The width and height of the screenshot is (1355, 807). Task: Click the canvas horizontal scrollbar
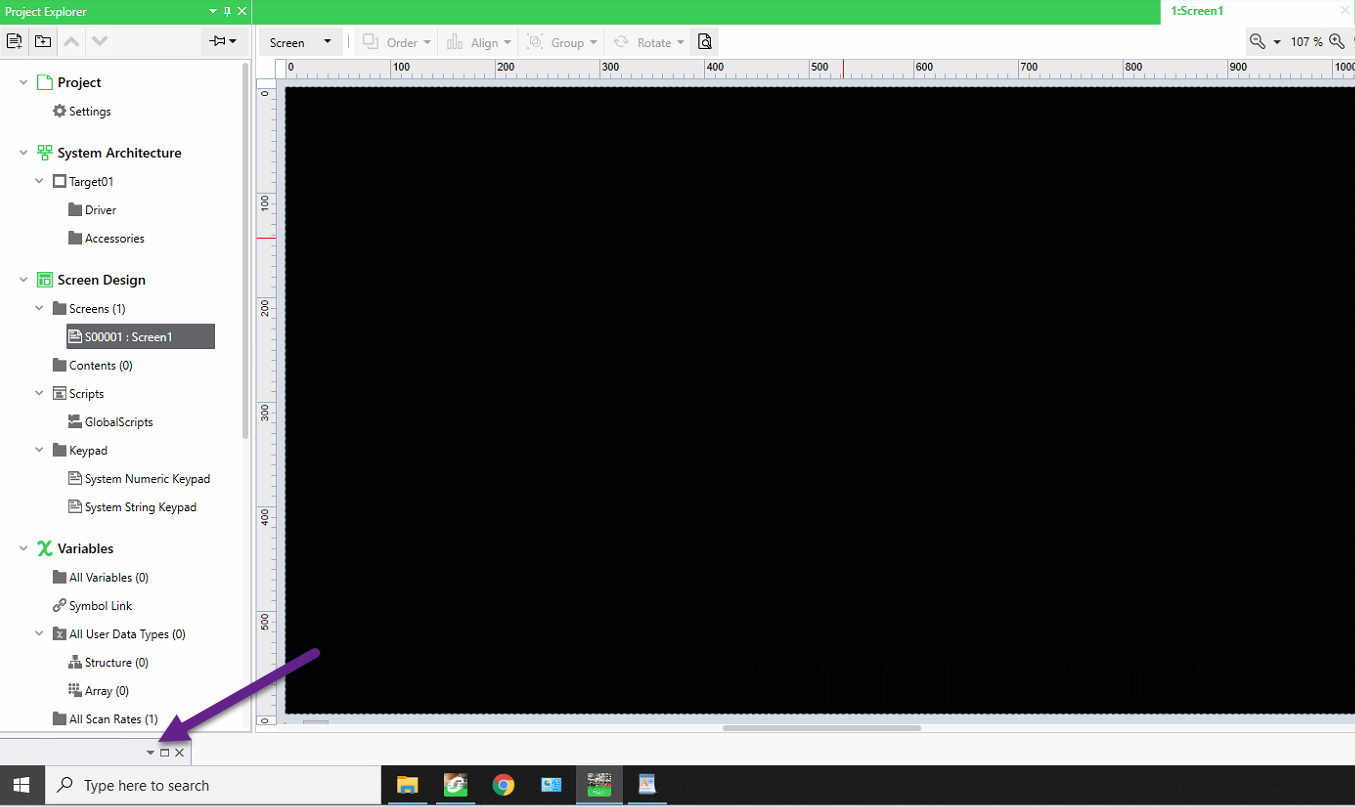(x=821, y=728)
